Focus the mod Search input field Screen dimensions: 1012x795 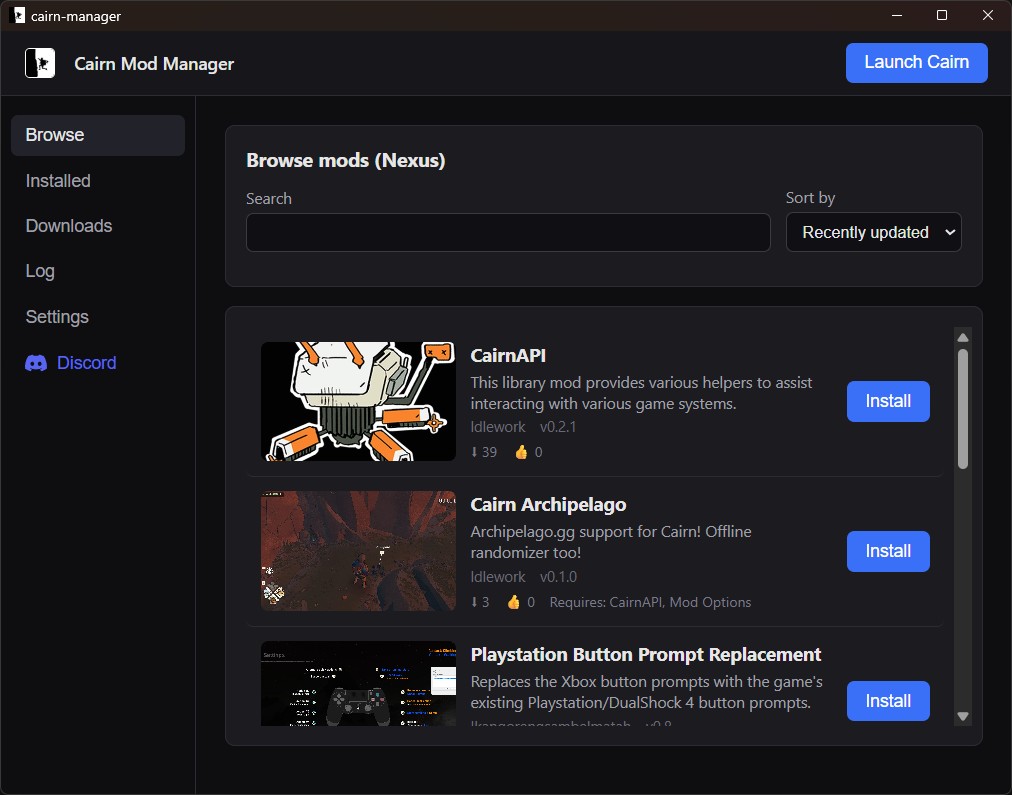508,232
